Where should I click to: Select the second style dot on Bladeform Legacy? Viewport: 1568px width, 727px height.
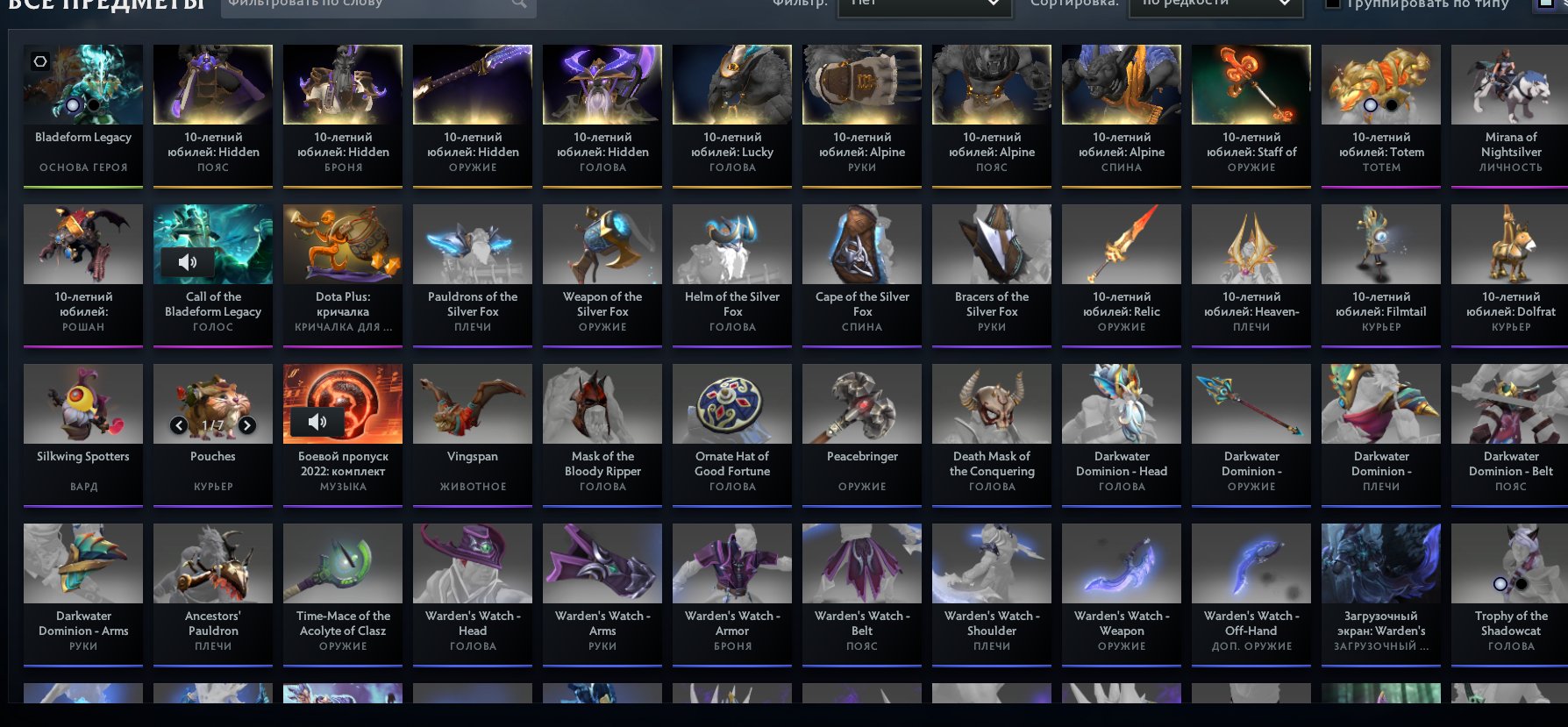[x=93, y=105]
